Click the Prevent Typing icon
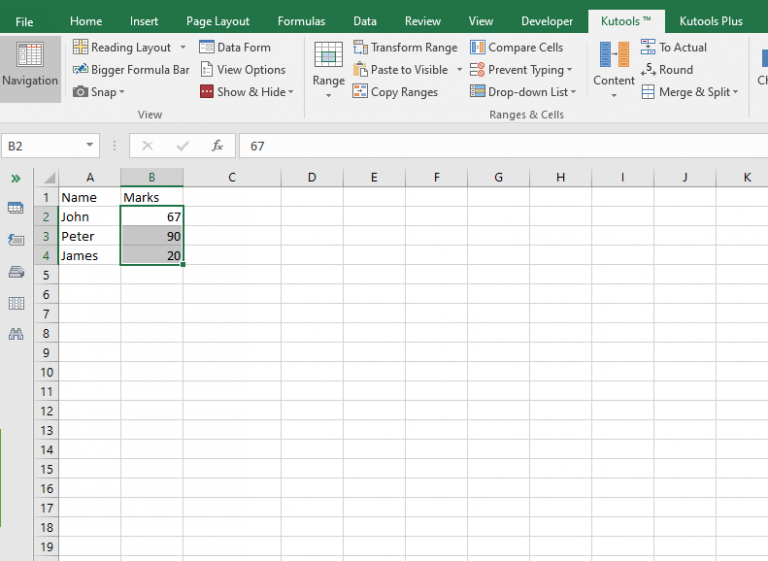 [x=477, y=70]
